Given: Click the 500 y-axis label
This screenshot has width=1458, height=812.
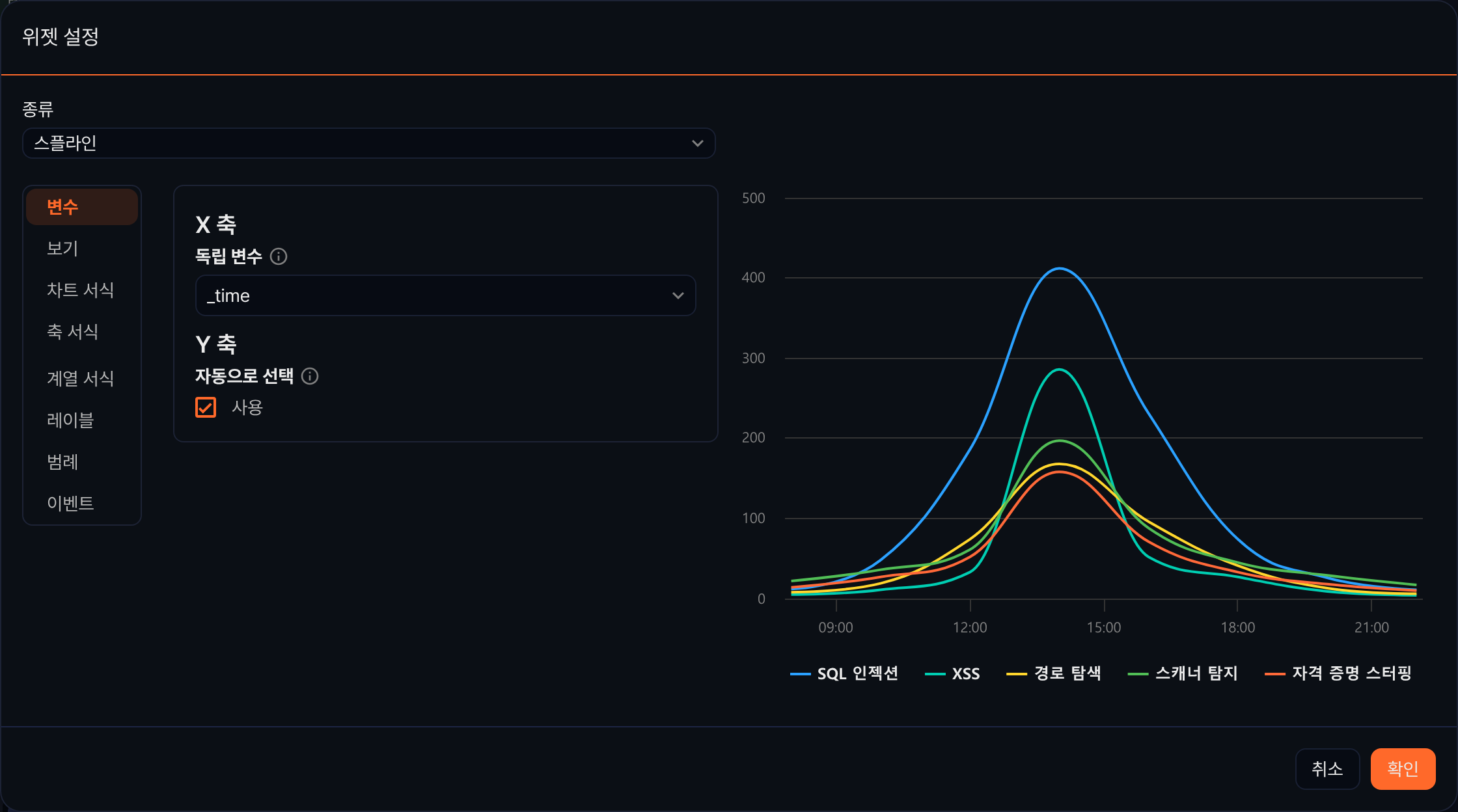Looking at the screenshot, I should click(x=754, y=198).
